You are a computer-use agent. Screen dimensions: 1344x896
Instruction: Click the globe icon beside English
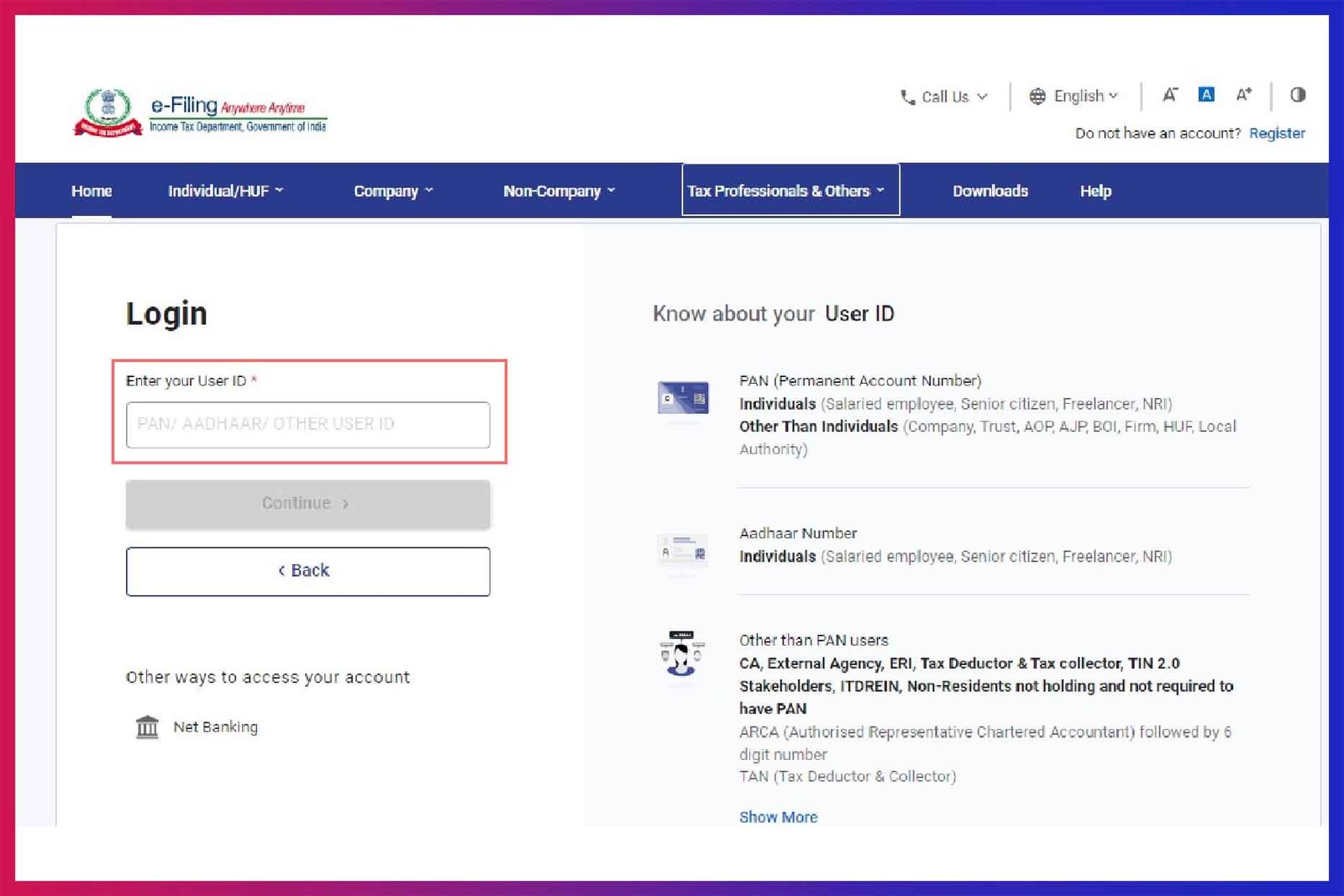click(x=1038, y=96)
